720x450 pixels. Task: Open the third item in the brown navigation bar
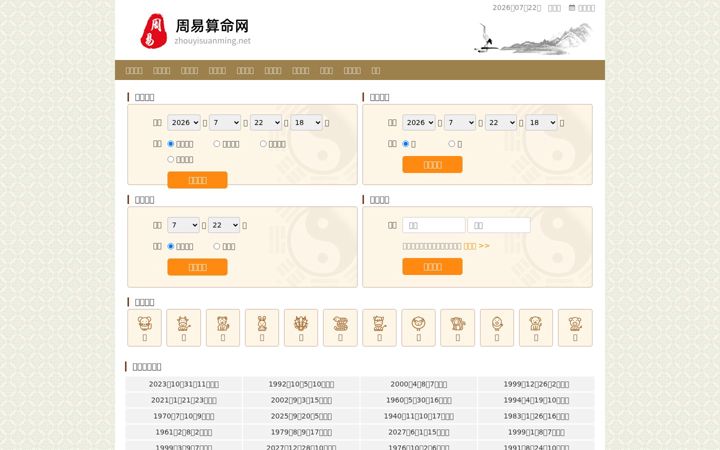click(190, 70)
